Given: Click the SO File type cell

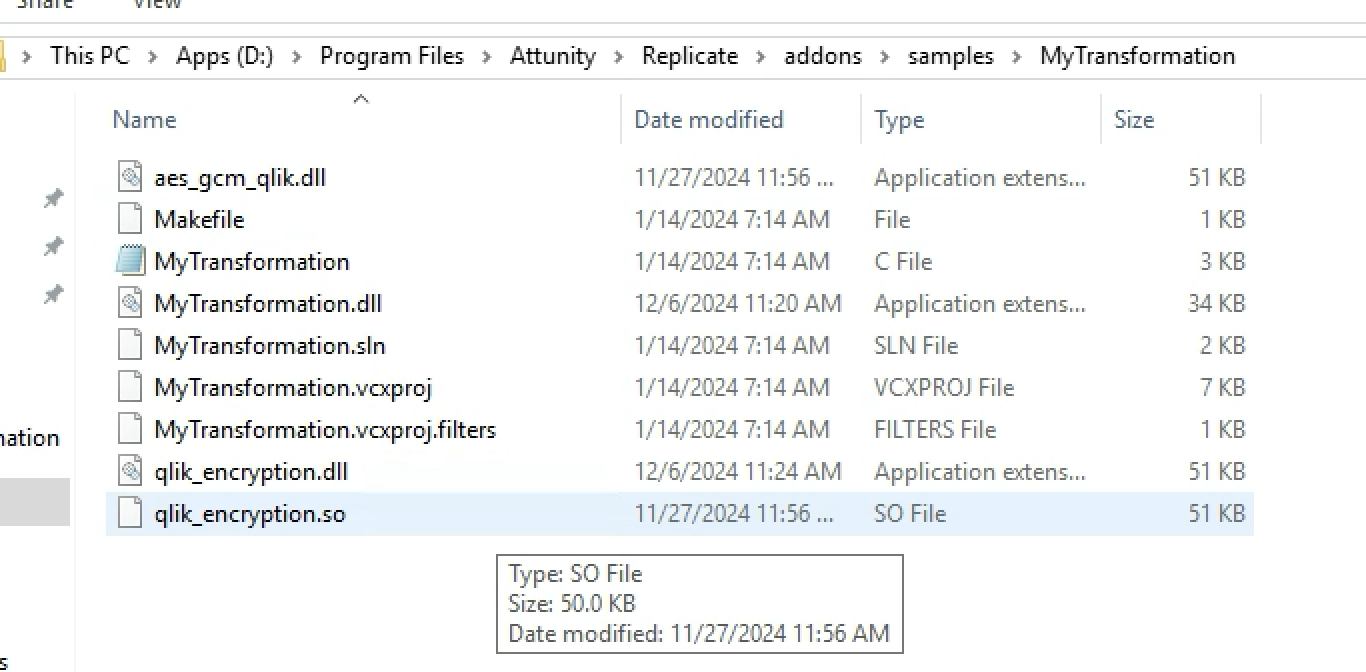Looking at the screenshot, I should coord(910,514).
